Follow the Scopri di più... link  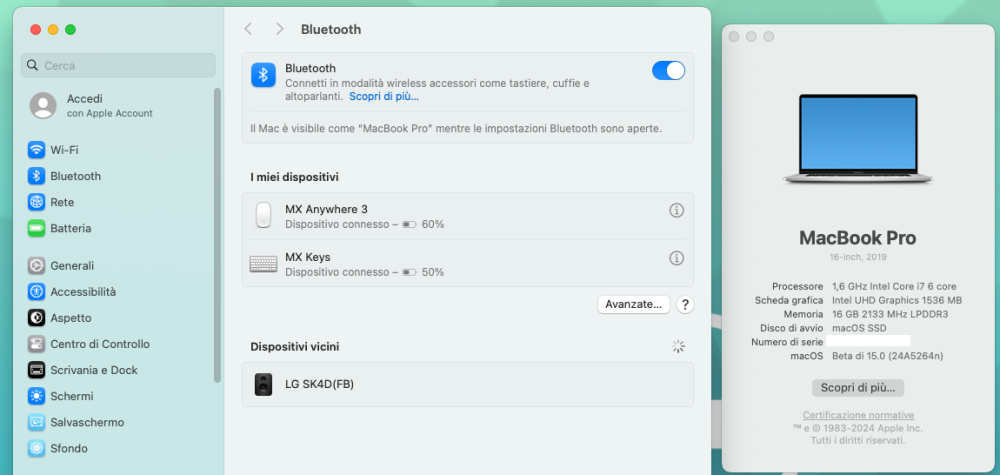[x=384, y=97]
